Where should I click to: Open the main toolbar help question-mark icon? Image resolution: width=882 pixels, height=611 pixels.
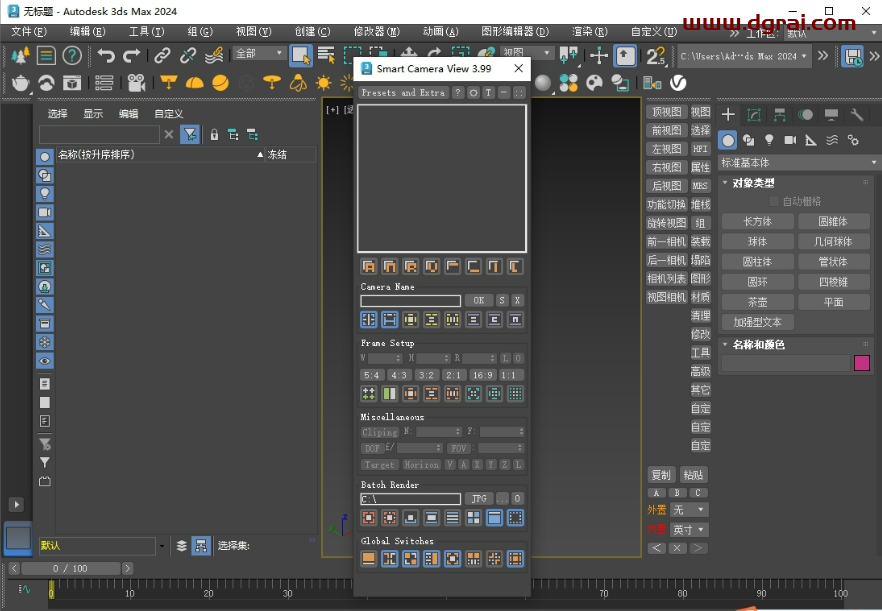pyautogui.click(x=72, y=55)
